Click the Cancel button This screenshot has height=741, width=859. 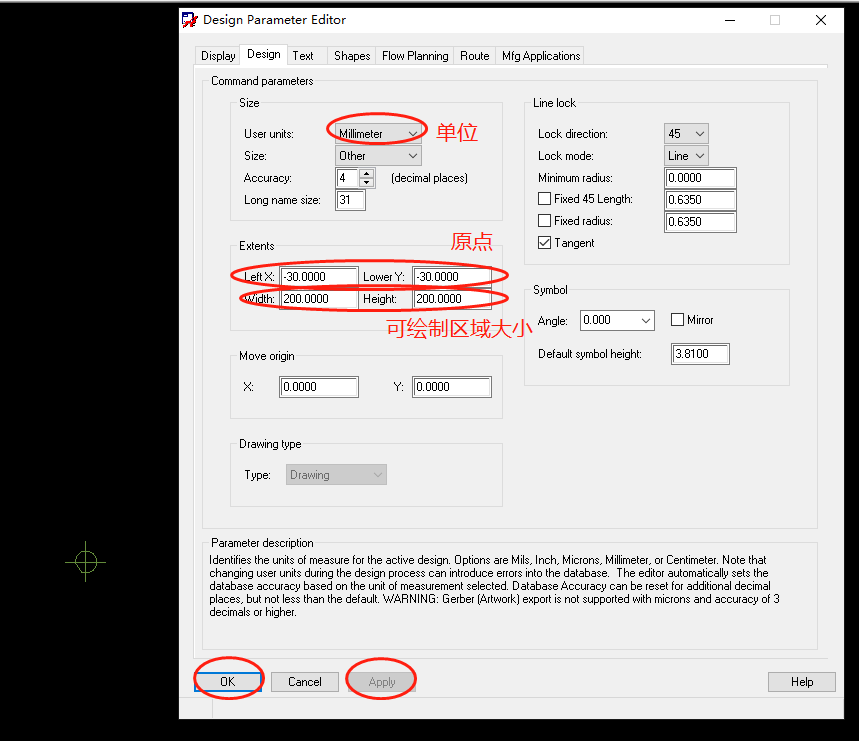pos(305,682)
